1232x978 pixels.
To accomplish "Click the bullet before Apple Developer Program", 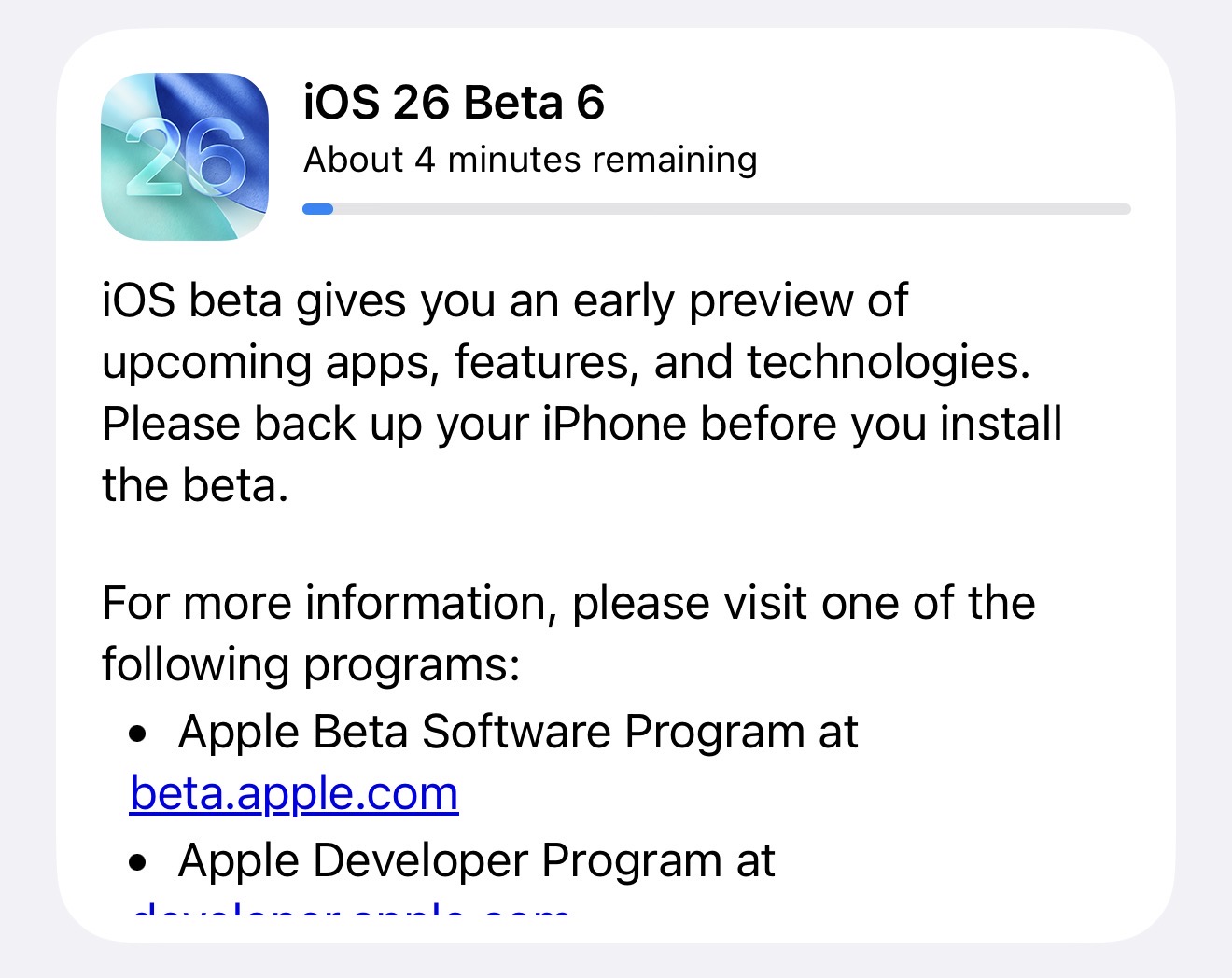I will click(139, 863).
